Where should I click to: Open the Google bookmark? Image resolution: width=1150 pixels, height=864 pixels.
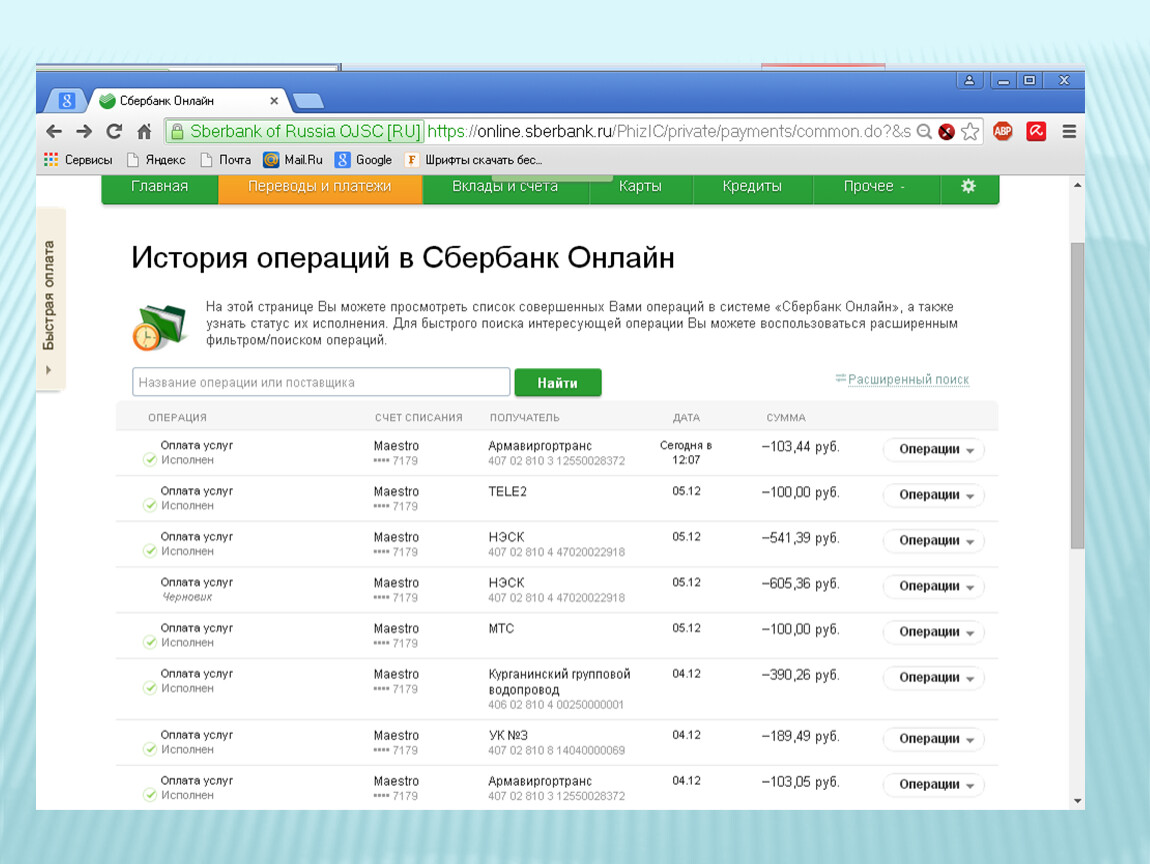[364, 160]
